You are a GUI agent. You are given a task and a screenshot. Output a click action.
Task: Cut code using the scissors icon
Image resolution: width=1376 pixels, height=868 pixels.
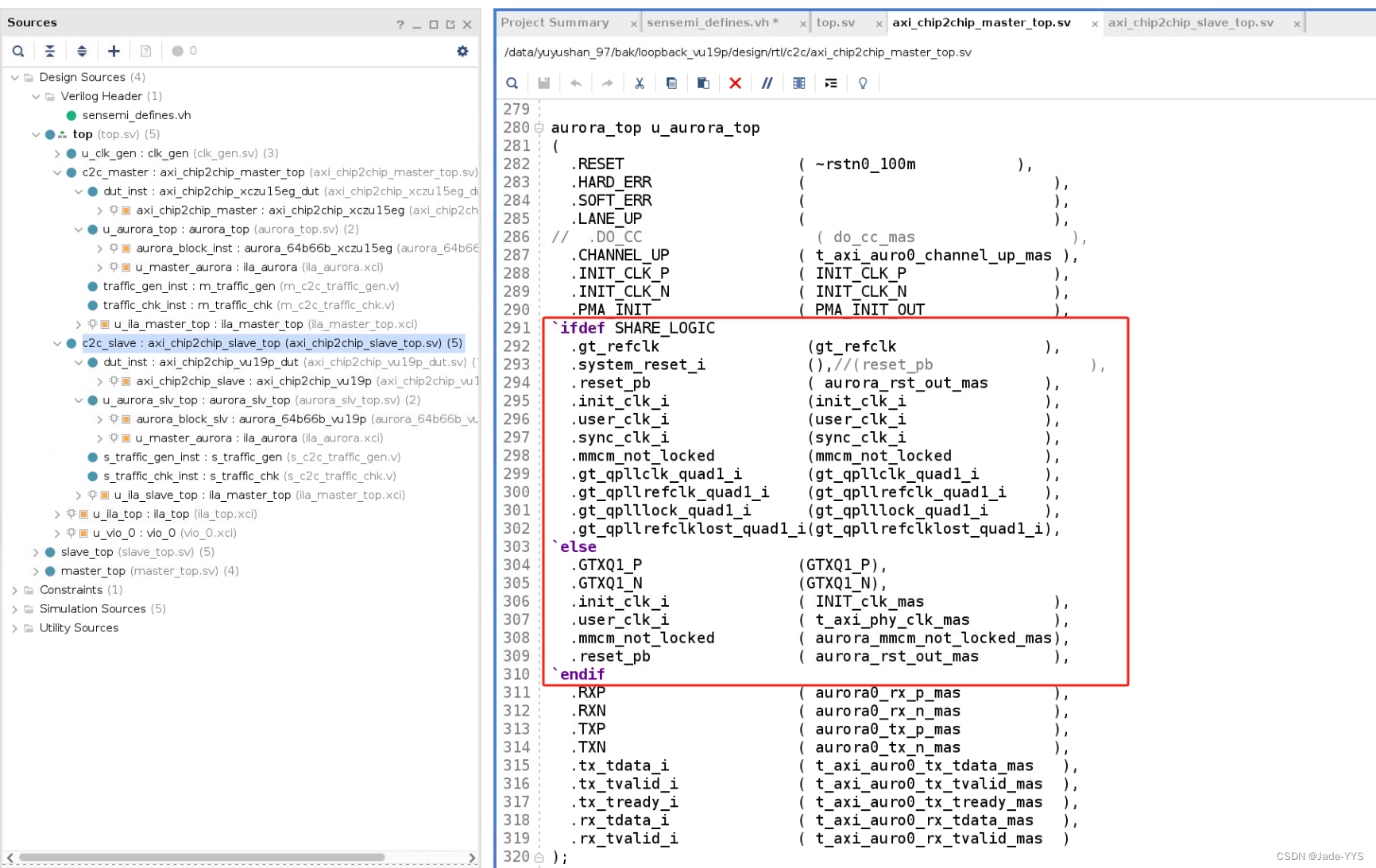click(640, 83)
